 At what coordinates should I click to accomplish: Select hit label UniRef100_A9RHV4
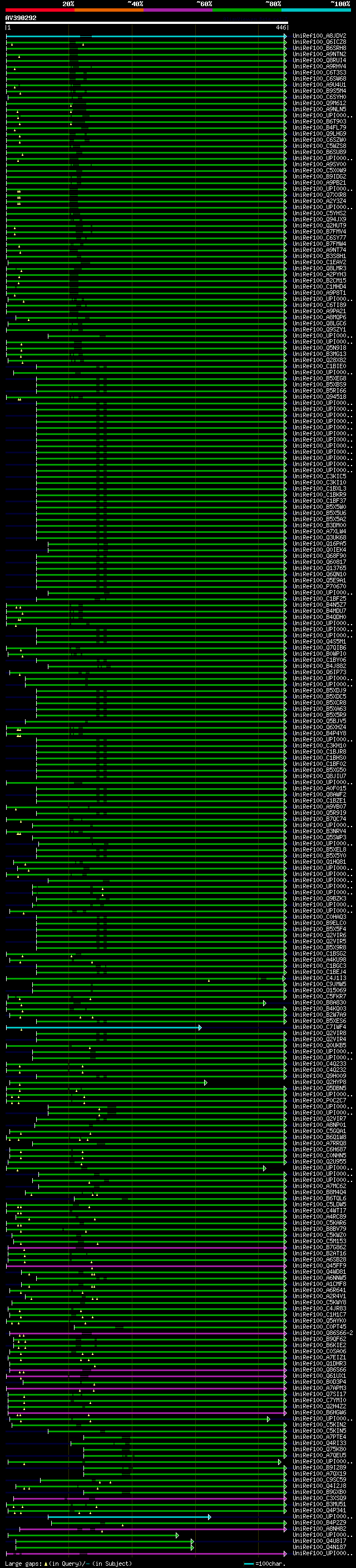(x=319, y=66)
